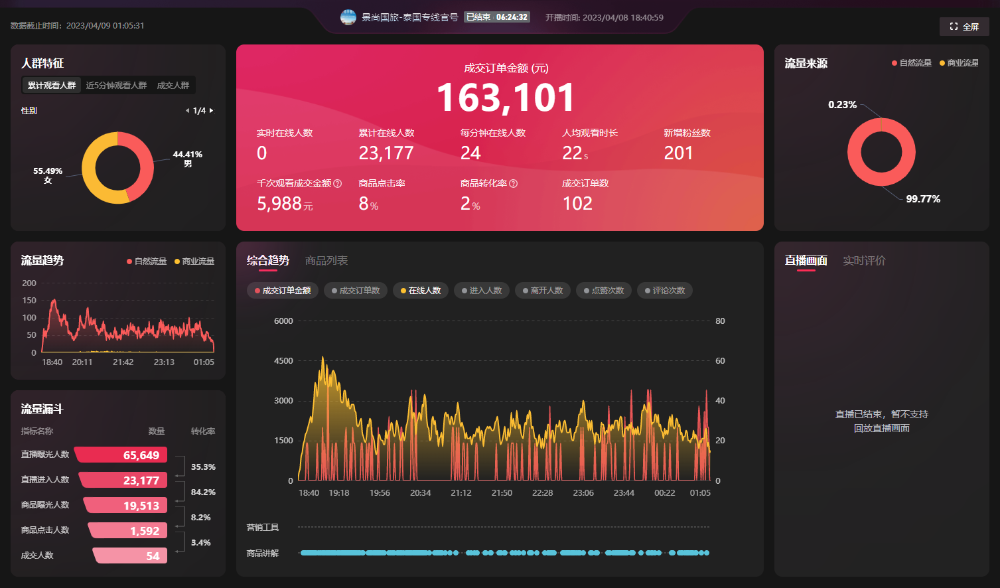The width and height of the screenshot is (1000, 588).
Task: Click the account avatar in the top header
Action: click(x=348, y=17)
